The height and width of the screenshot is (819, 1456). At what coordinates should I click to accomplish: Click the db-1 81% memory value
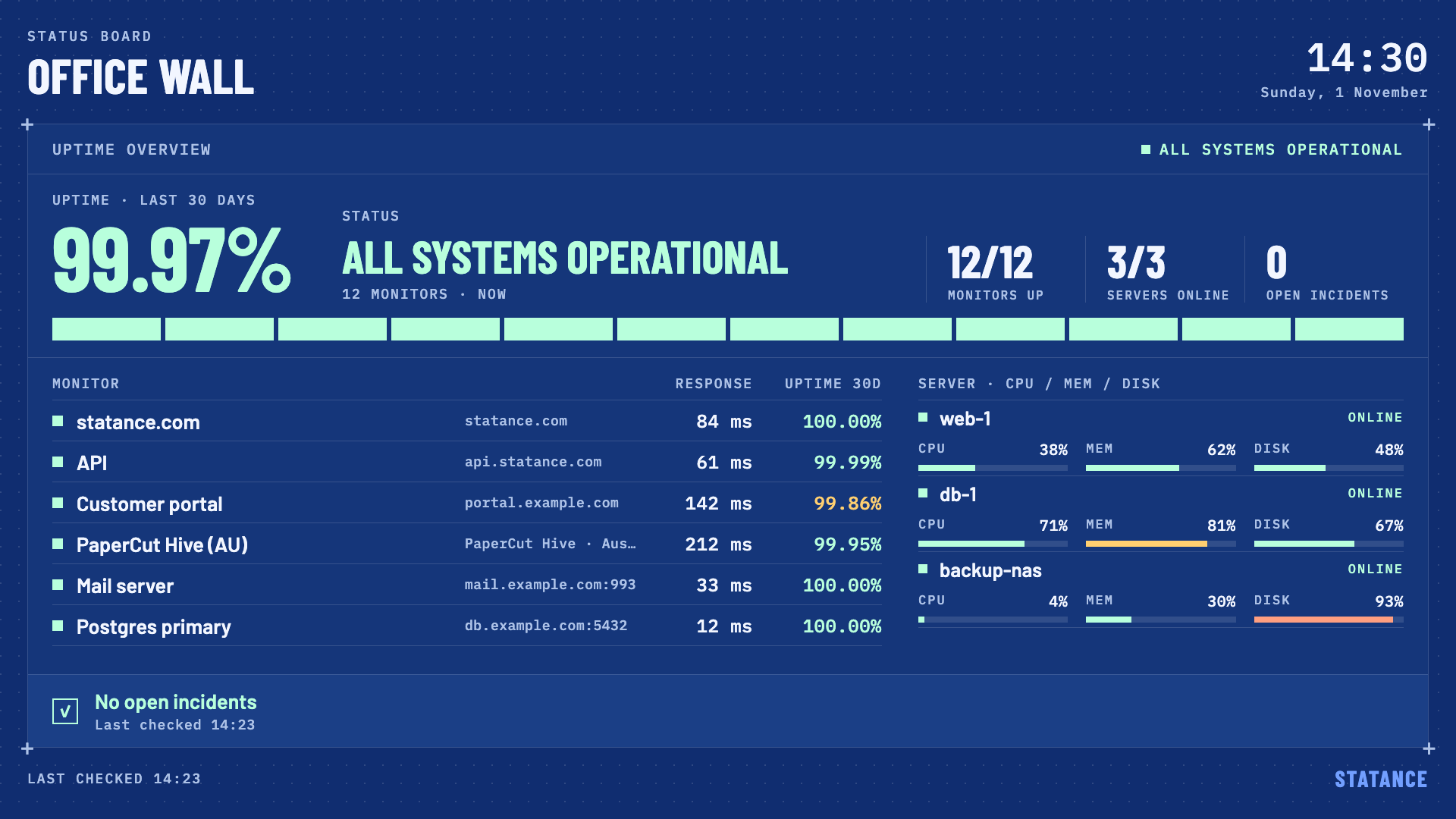[1221, 526]
